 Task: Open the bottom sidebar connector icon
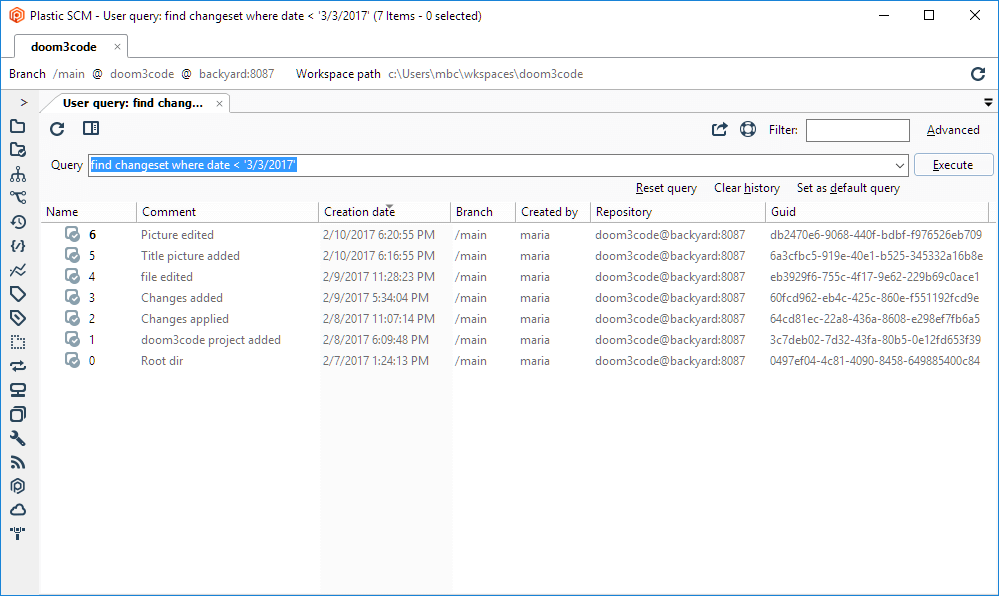(x=18, y=534)
